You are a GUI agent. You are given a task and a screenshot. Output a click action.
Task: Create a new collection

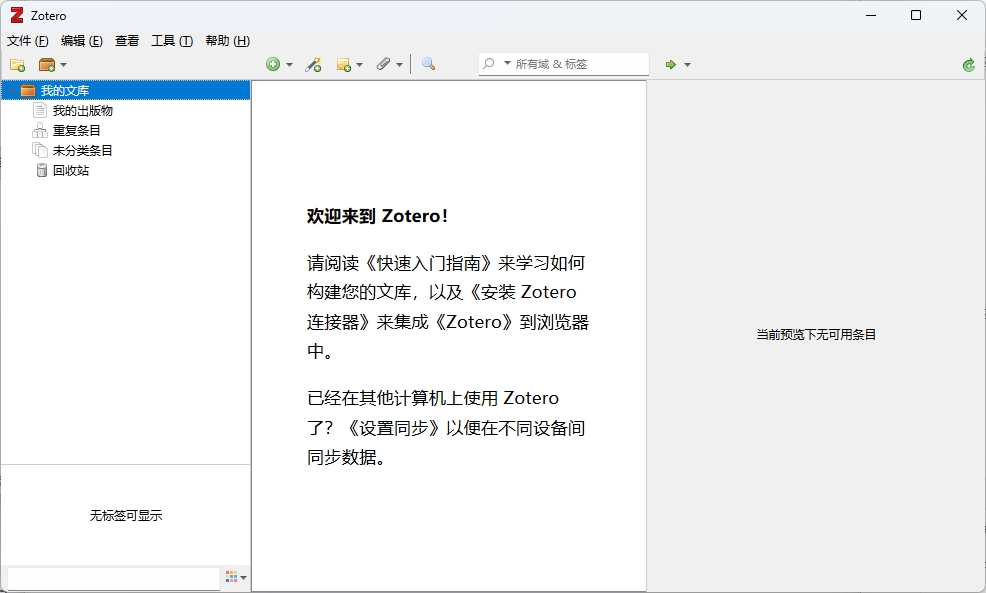[x=18, y=64]
